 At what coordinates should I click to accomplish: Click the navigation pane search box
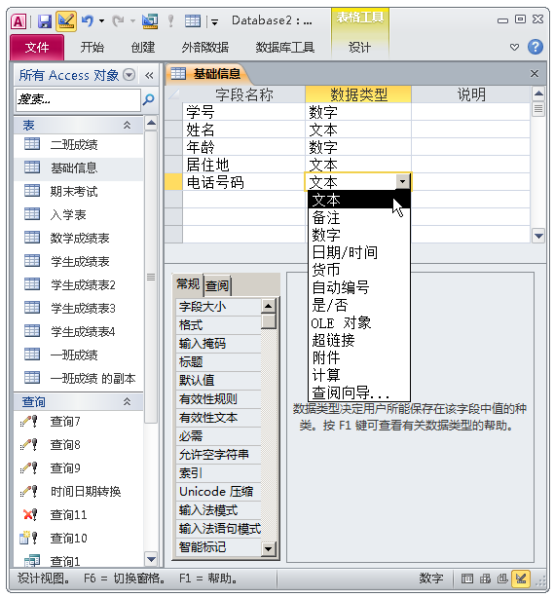78,100
